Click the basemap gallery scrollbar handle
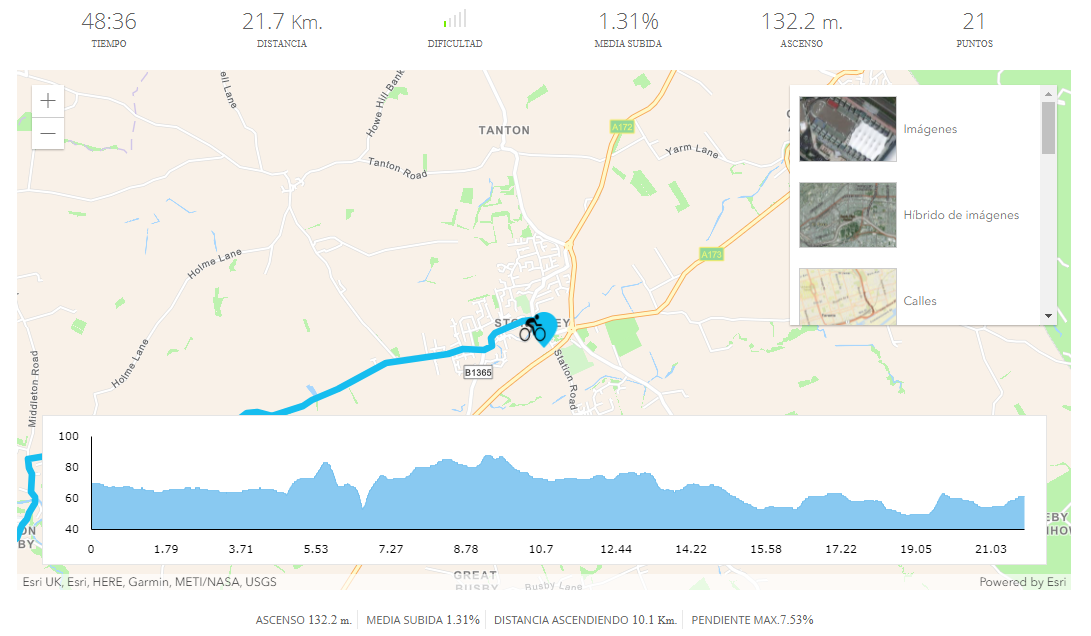 pyautogui.click(x=1049, y=127)
